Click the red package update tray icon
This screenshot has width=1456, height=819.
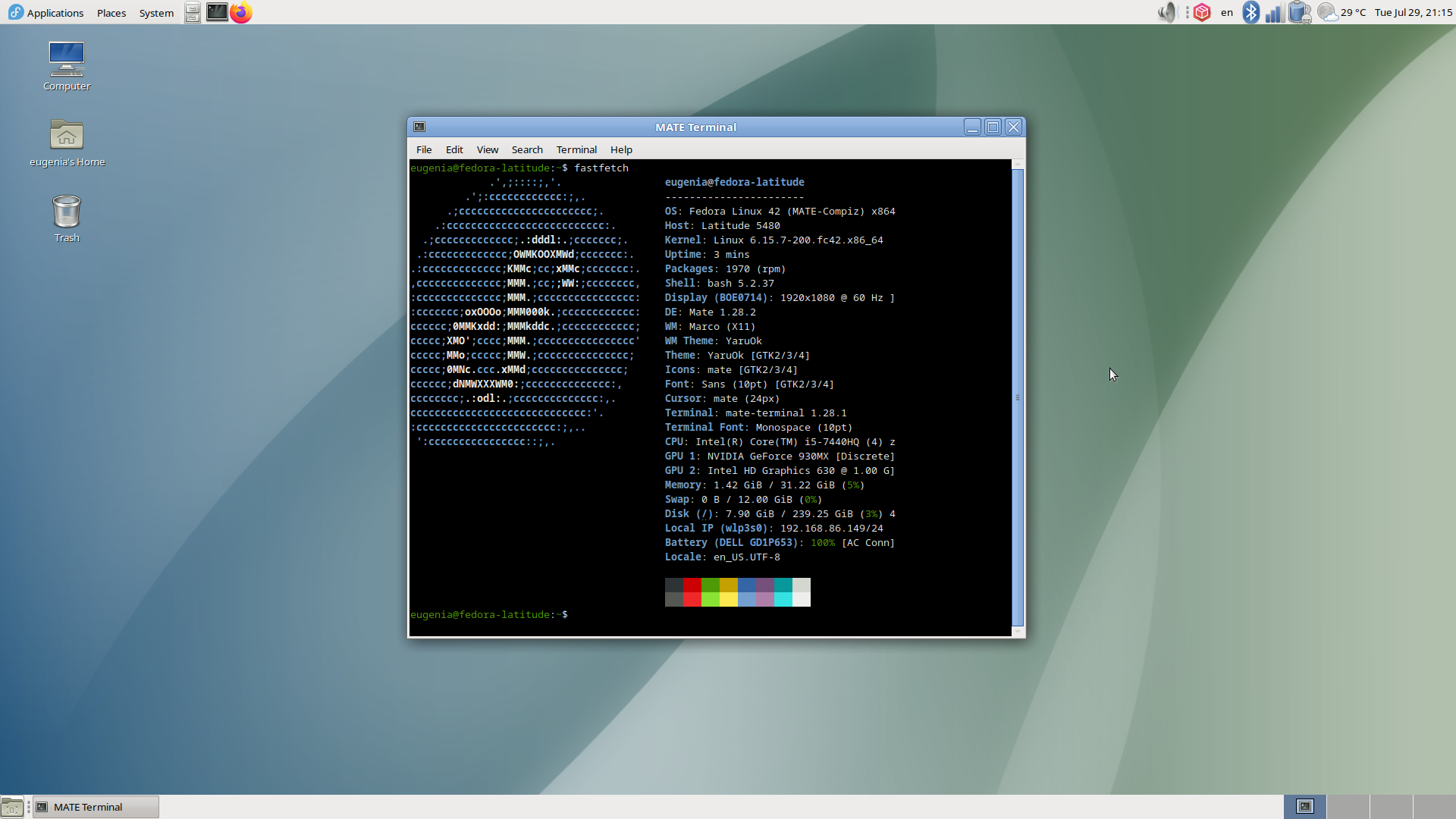1202,12
